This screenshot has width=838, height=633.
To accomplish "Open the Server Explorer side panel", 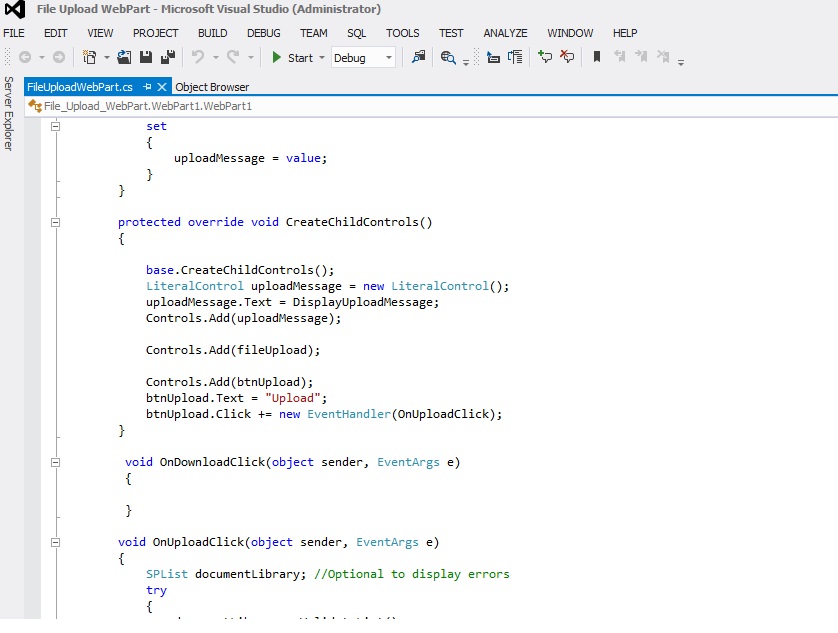I will pyautogui.click(x=9, y=113).
